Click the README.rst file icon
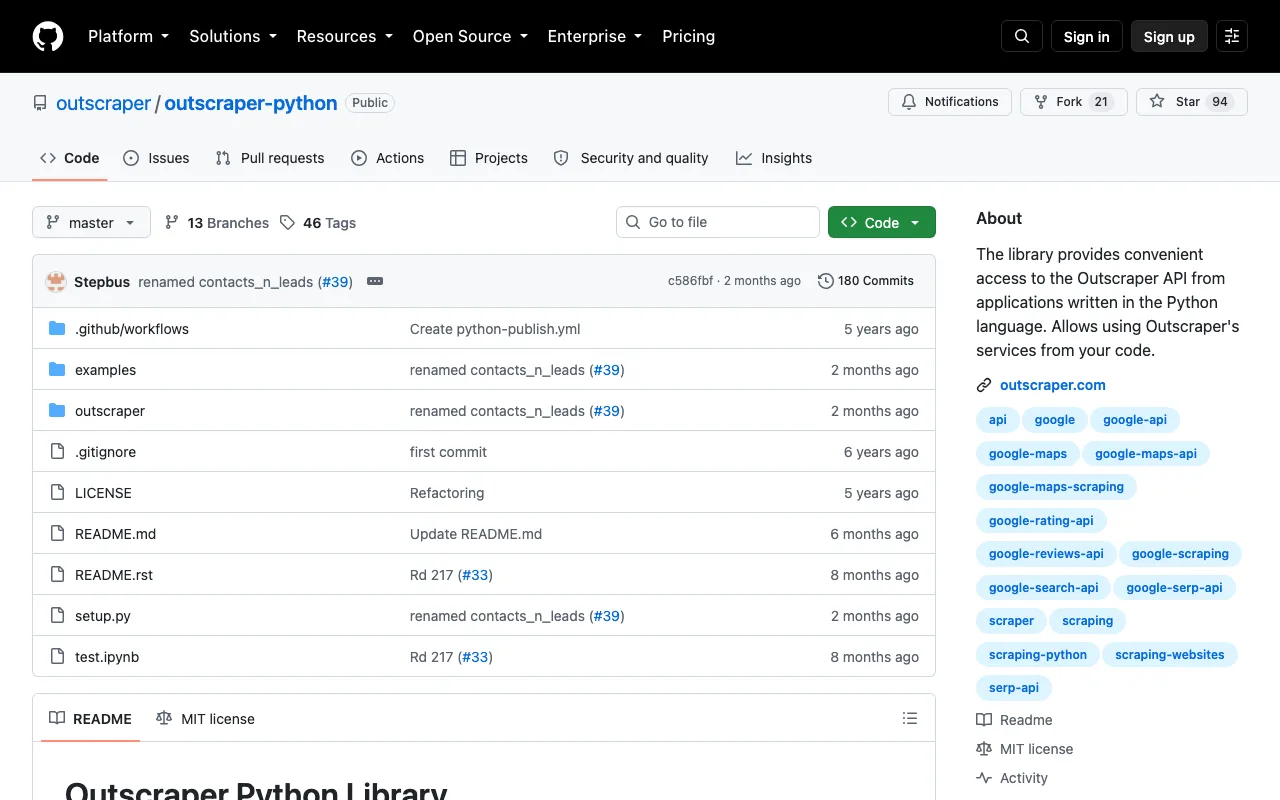 click(57, 575)
